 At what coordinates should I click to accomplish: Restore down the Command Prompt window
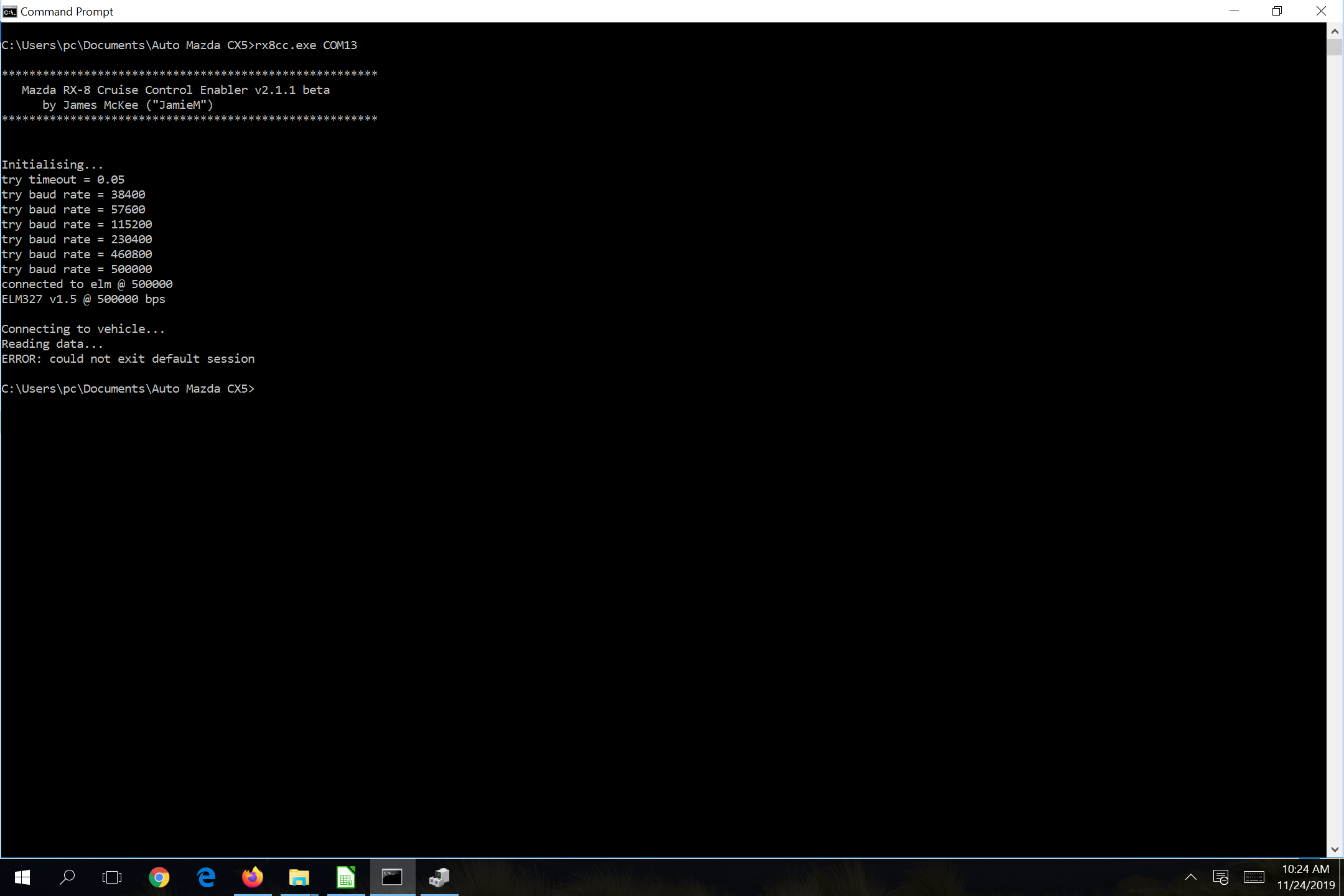(x=1278, y=11)
